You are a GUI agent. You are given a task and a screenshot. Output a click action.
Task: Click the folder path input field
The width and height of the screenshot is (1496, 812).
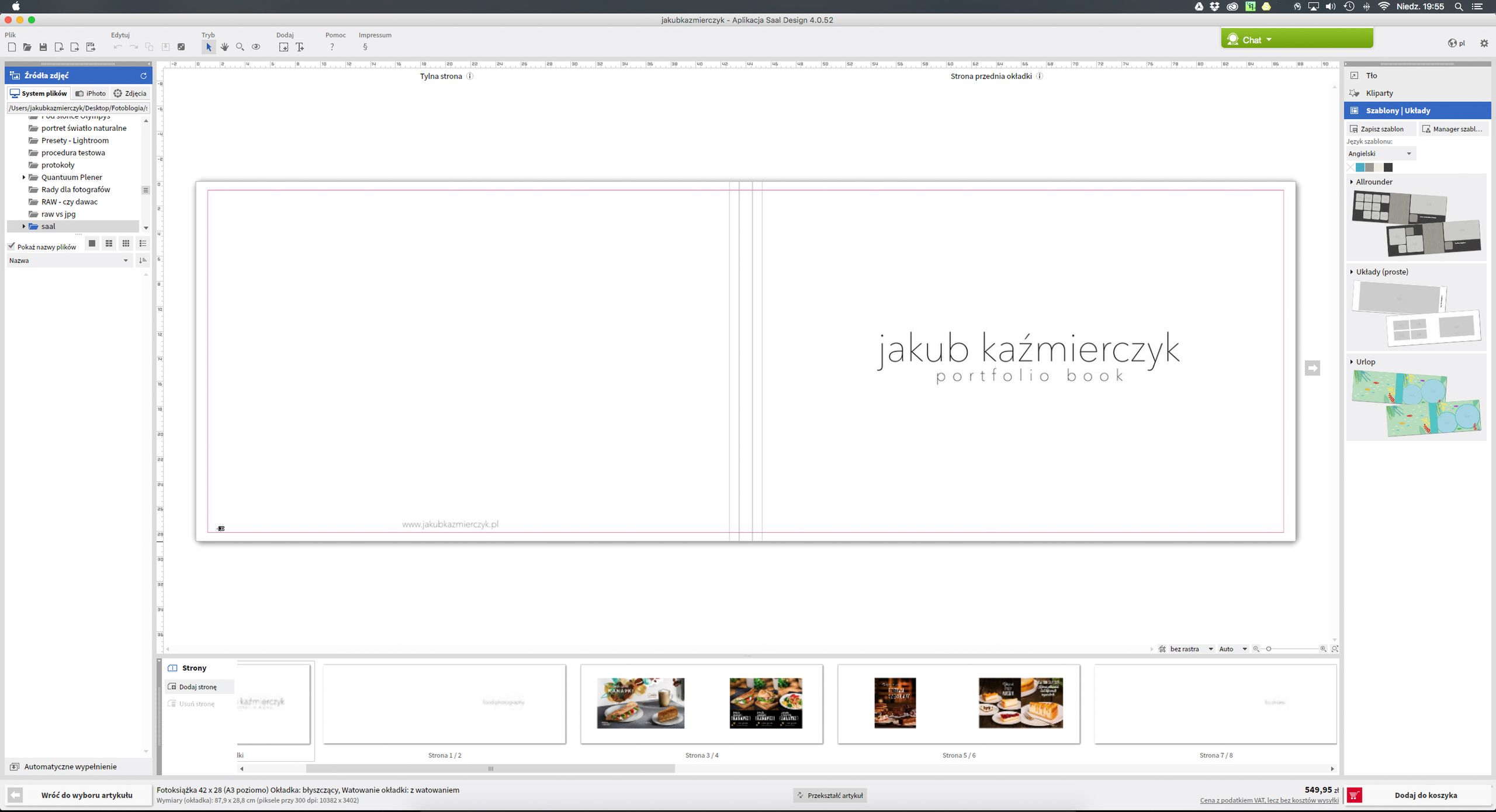tap(78, 108)
